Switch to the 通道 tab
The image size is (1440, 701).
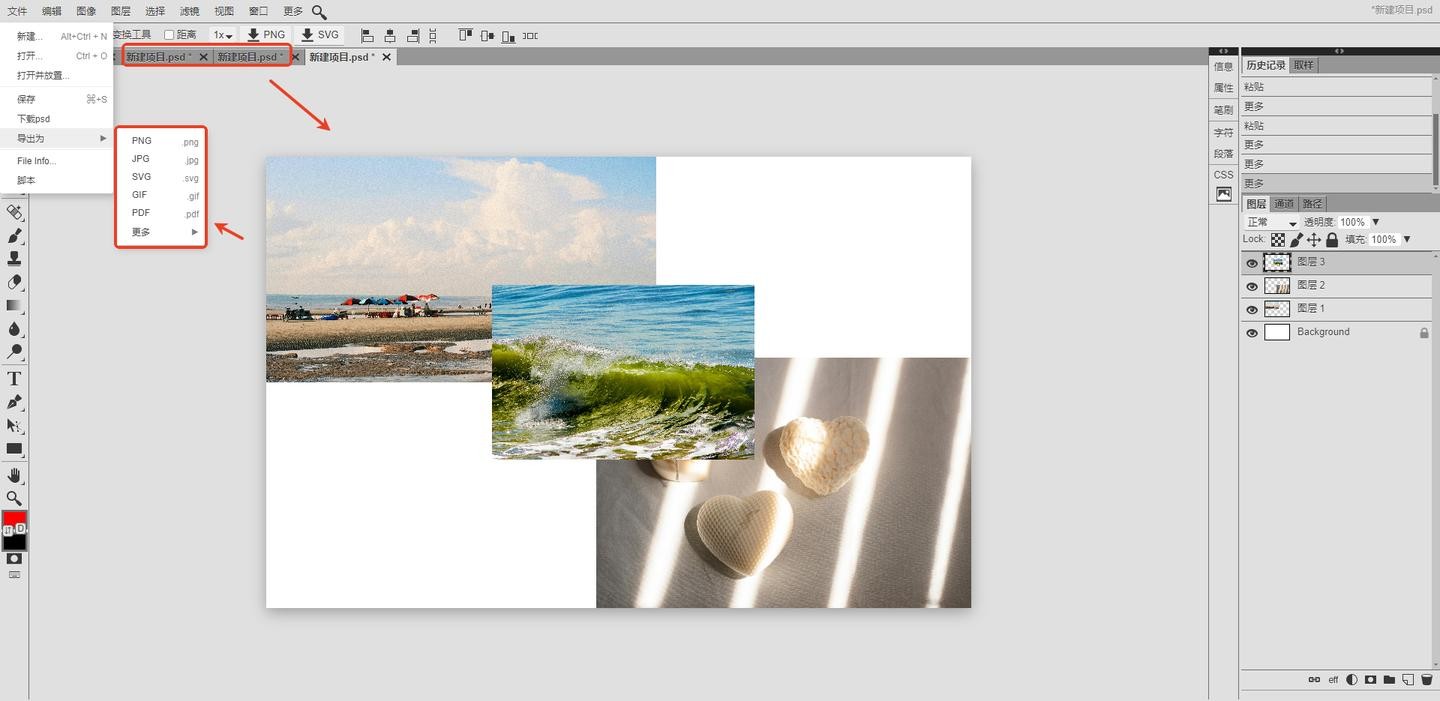[1284, 204]
